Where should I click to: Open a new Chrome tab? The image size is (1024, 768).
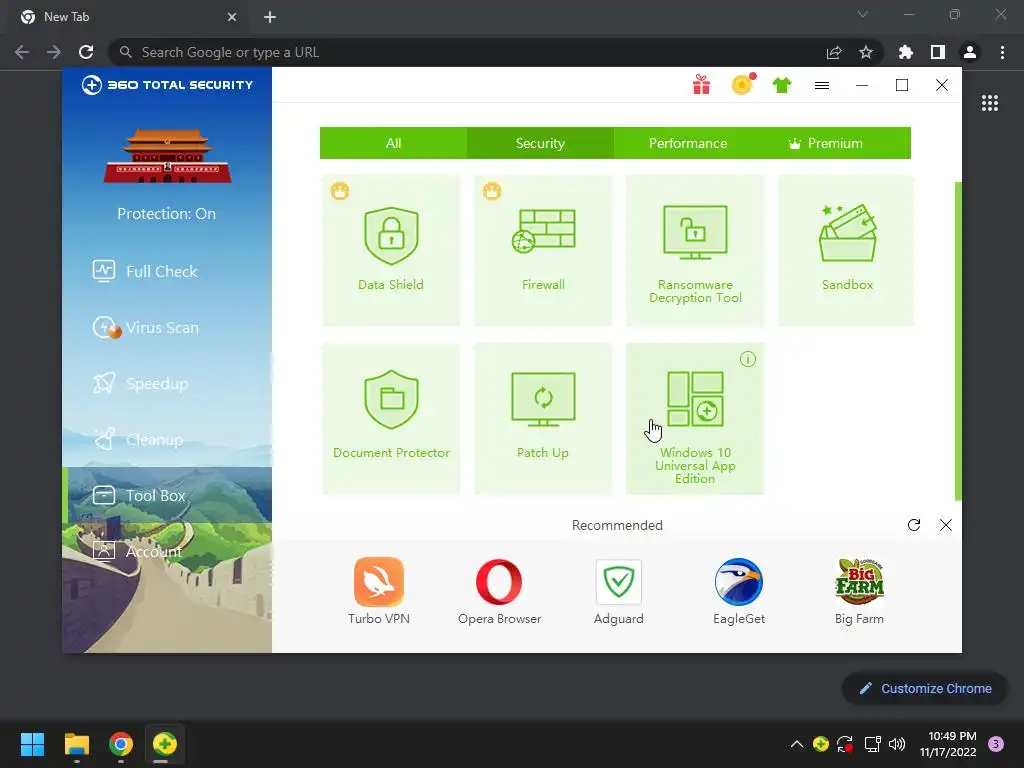270,17
